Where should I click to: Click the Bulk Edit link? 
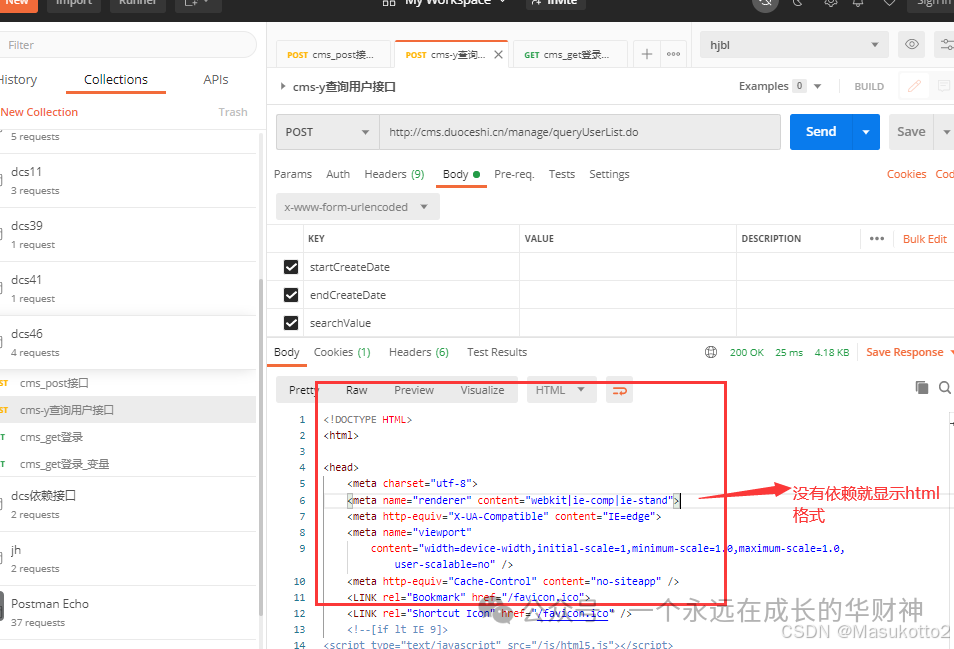tap(925, 239)
